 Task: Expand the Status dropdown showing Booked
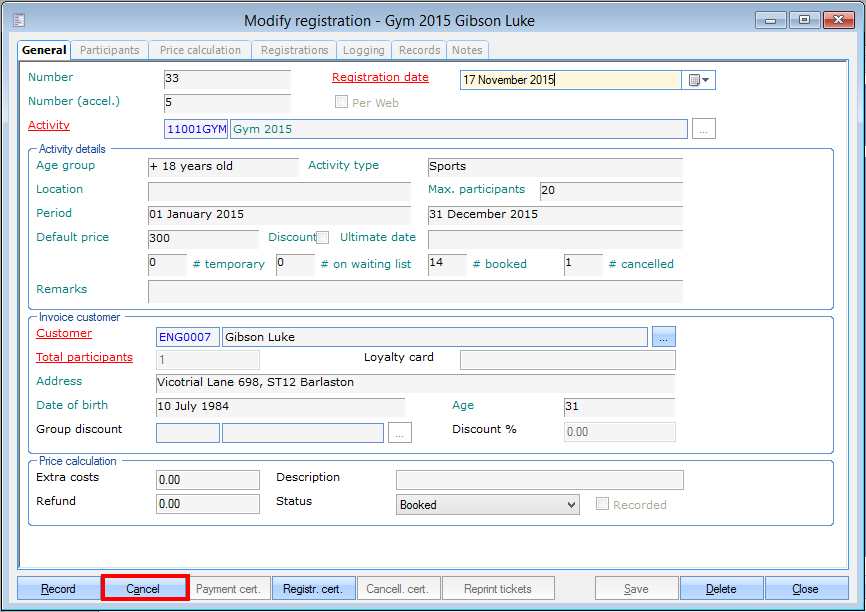(x=569, y=505)
